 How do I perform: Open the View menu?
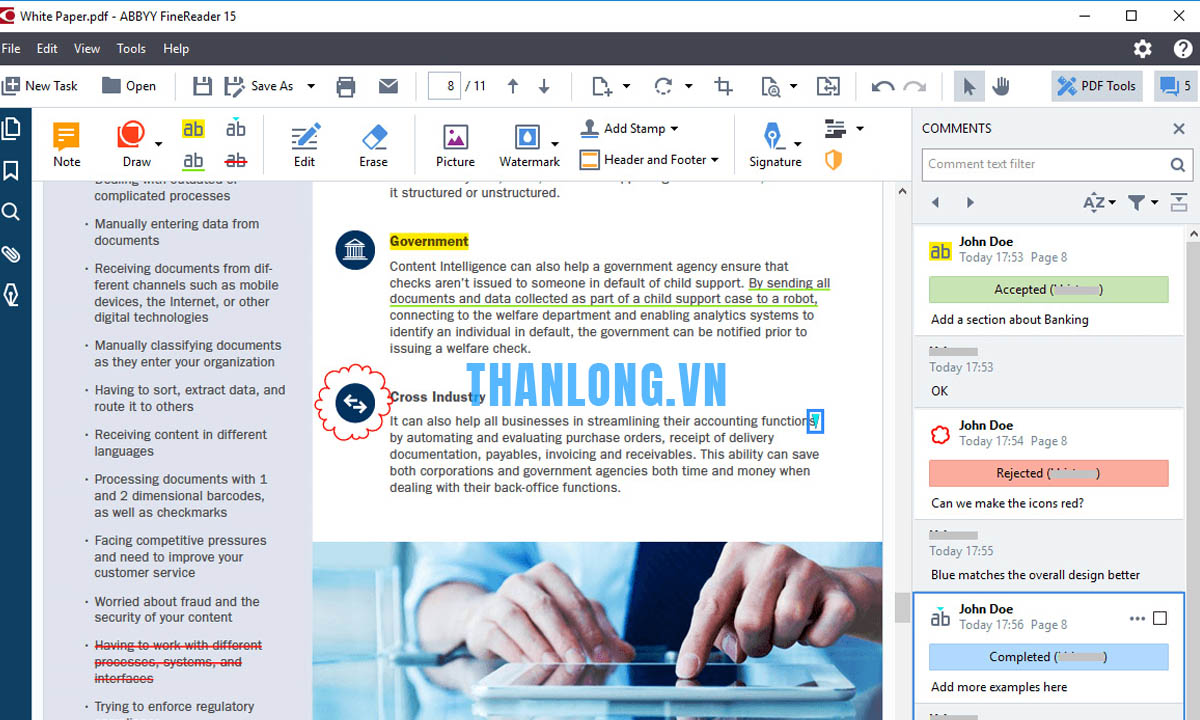(87, 48)
